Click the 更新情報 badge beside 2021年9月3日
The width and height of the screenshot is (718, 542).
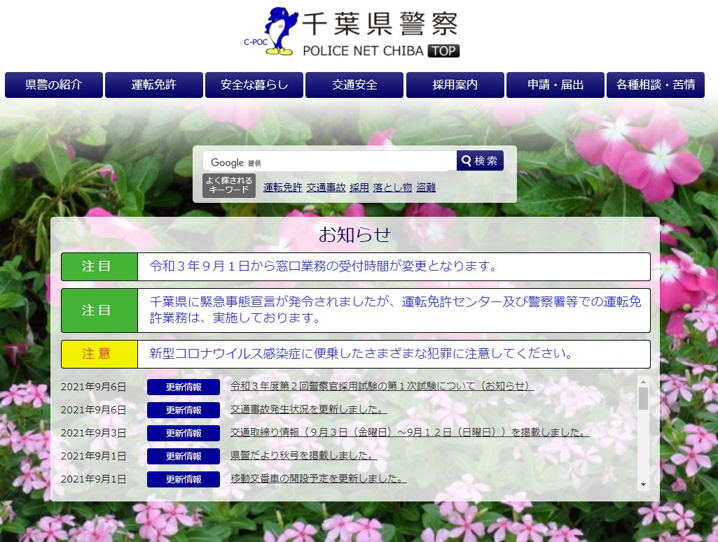(x=183, y=433)
